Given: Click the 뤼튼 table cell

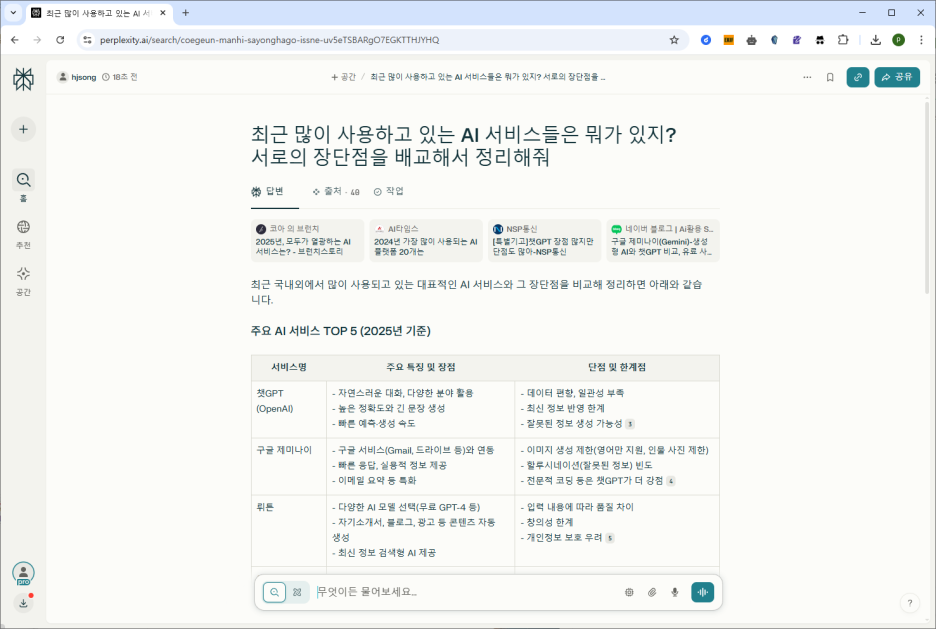Looking at the screenshot, I should click(289, 531).
